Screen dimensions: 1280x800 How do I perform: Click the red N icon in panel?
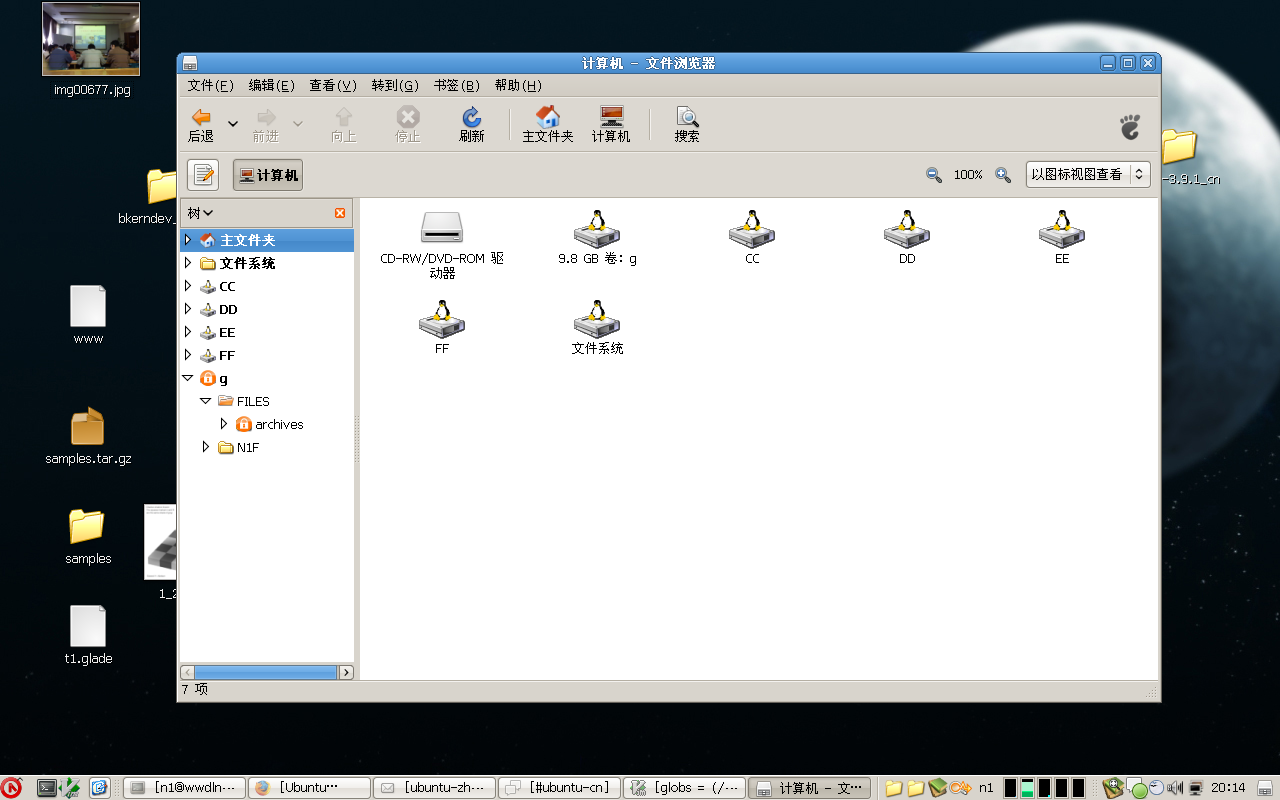tap(11, 788)
